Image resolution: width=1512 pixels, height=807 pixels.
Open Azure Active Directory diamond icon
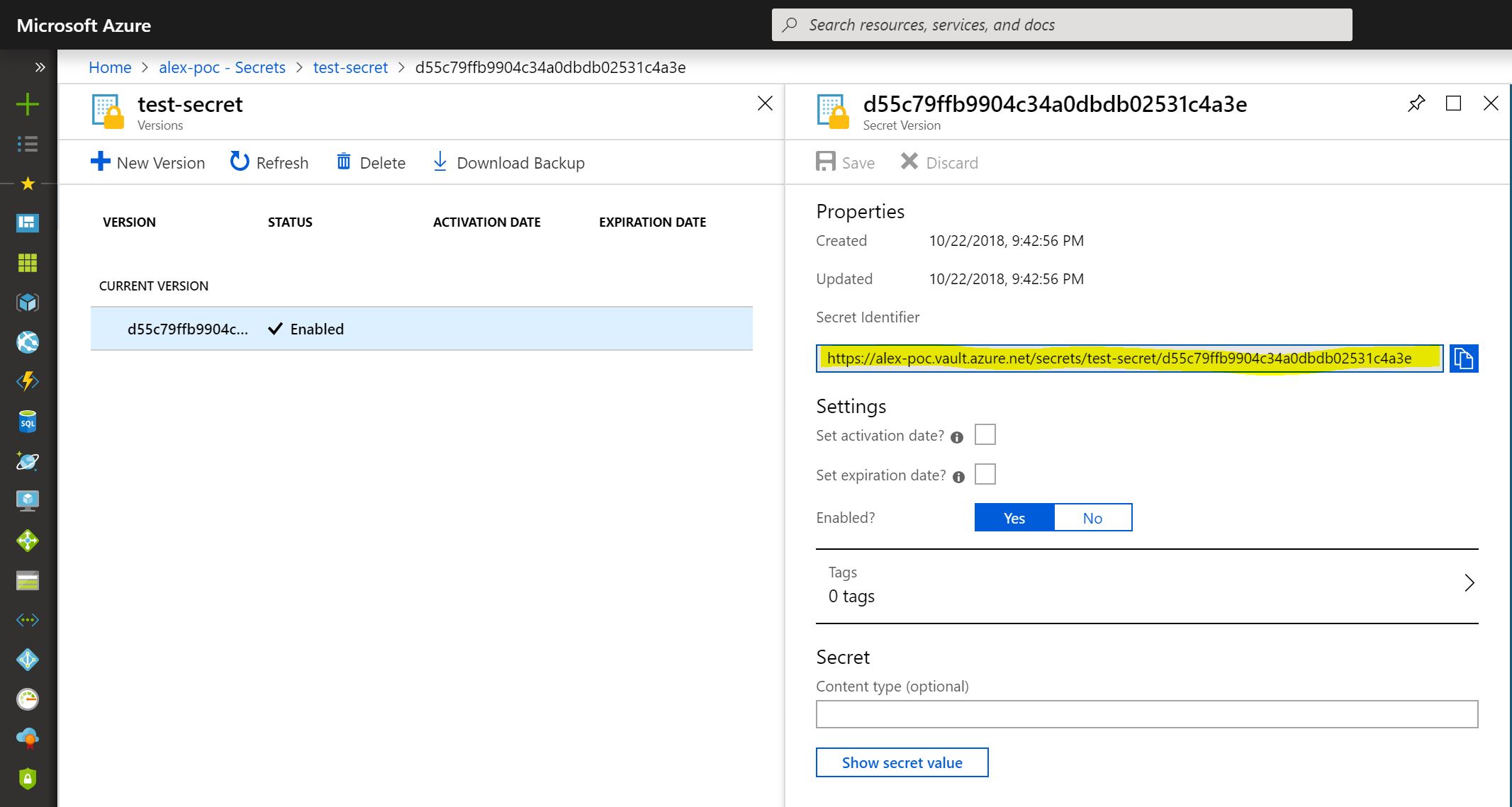(x=28, y=660)
